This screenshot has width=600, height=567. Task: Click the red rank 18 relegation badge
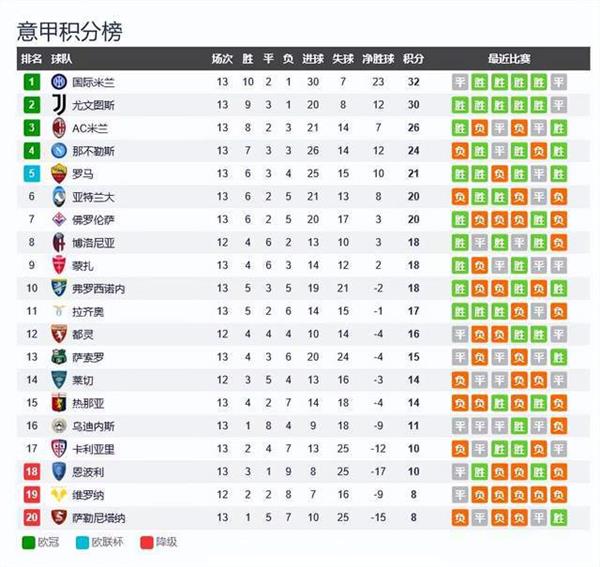click(x=31, y=471)
